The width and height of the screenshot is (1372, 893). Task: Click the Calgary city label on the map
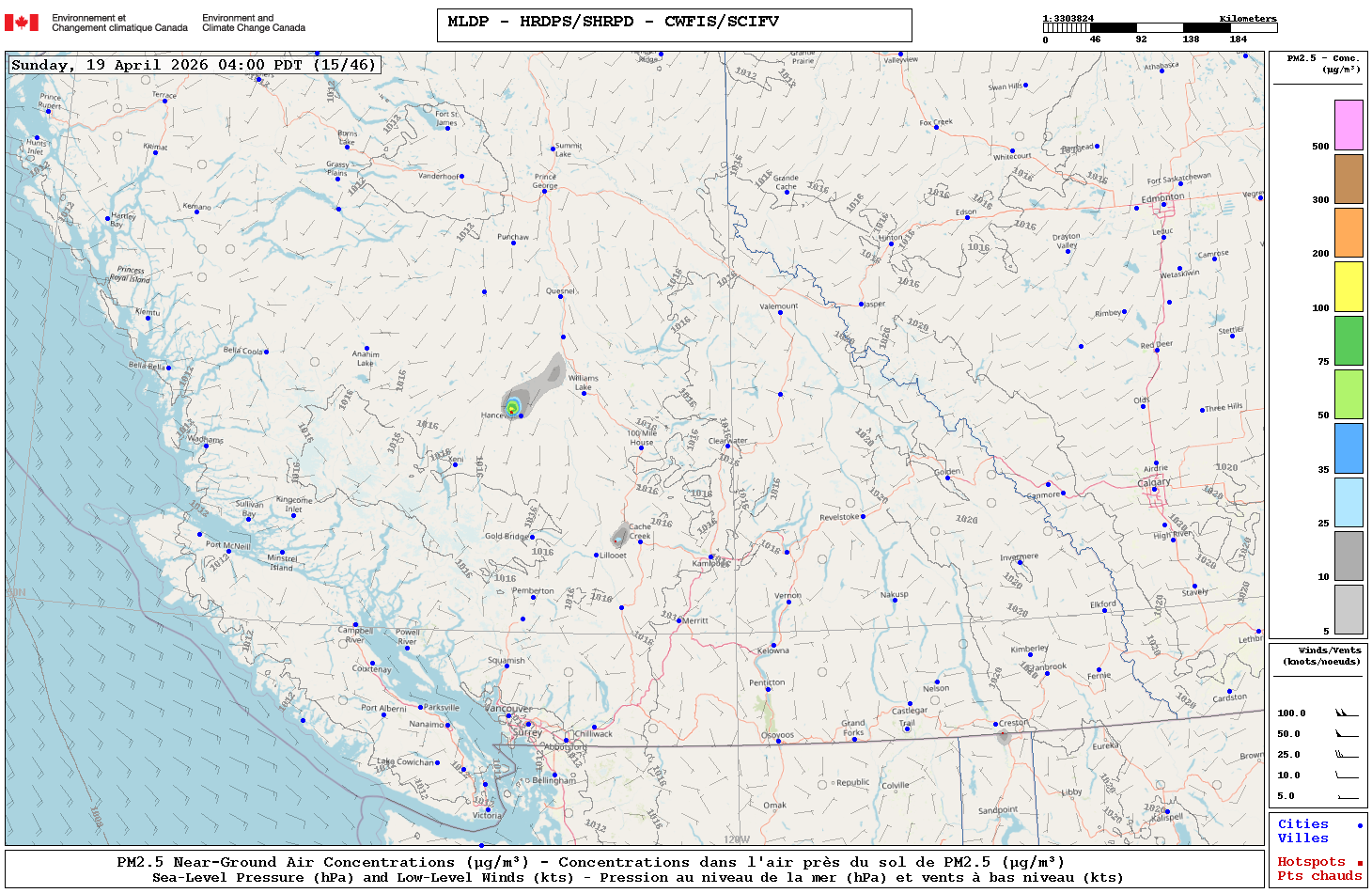pos(1154,482)
